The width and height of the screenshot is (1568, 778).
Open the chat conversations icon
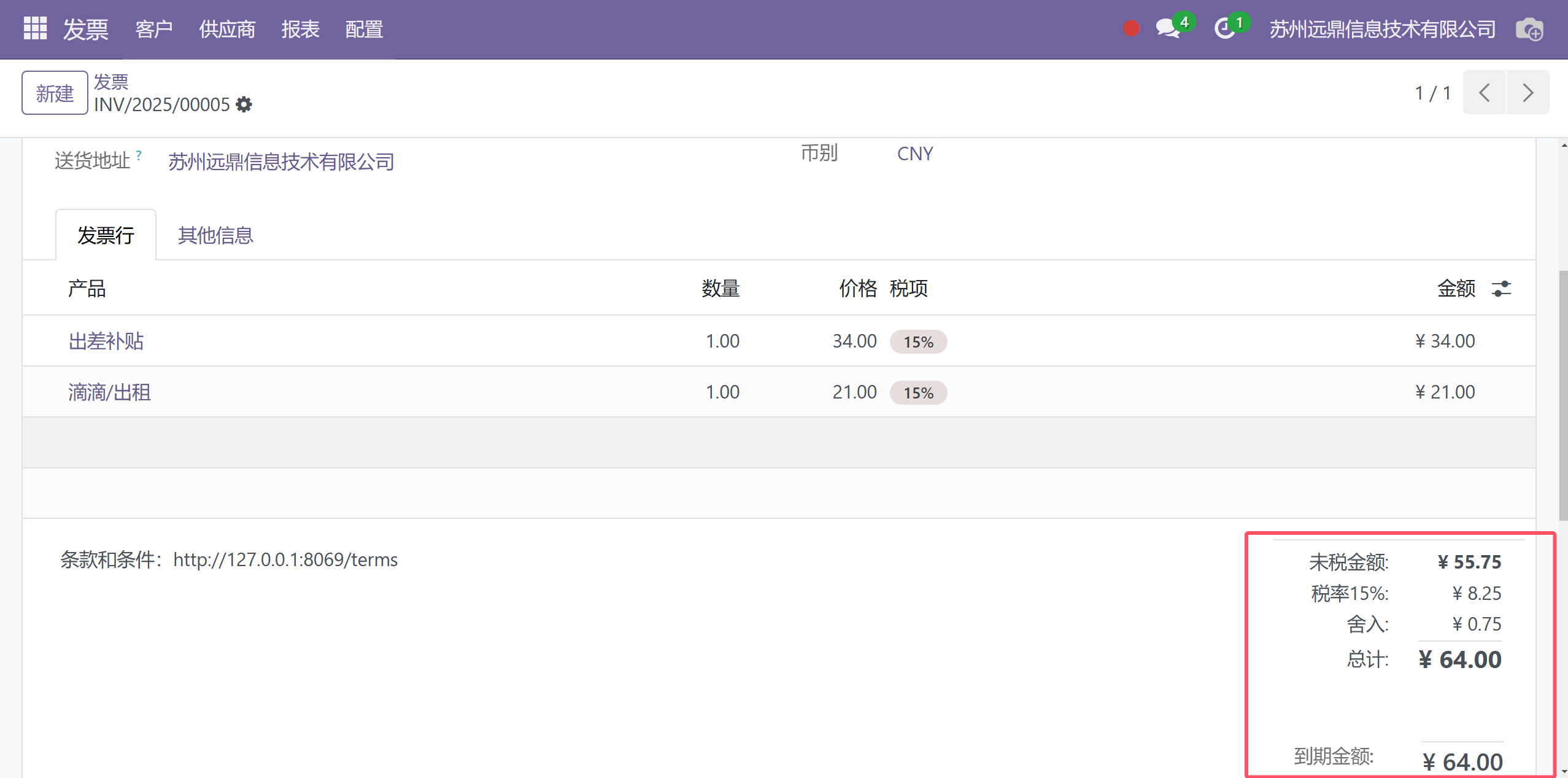click(1168, 29)
